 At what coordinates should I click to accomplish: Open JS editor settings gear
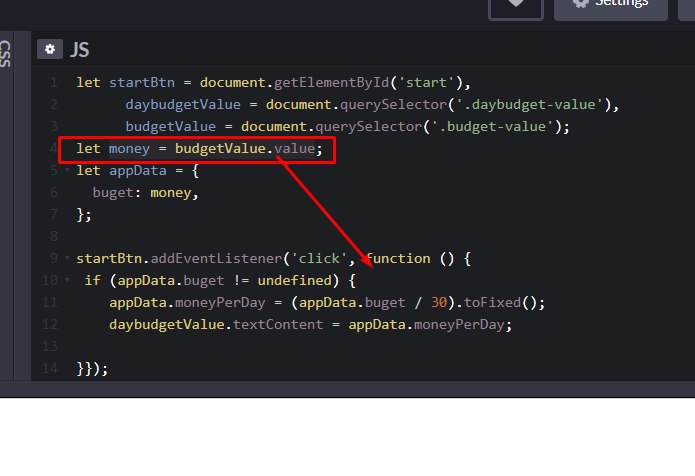[50, 49]
